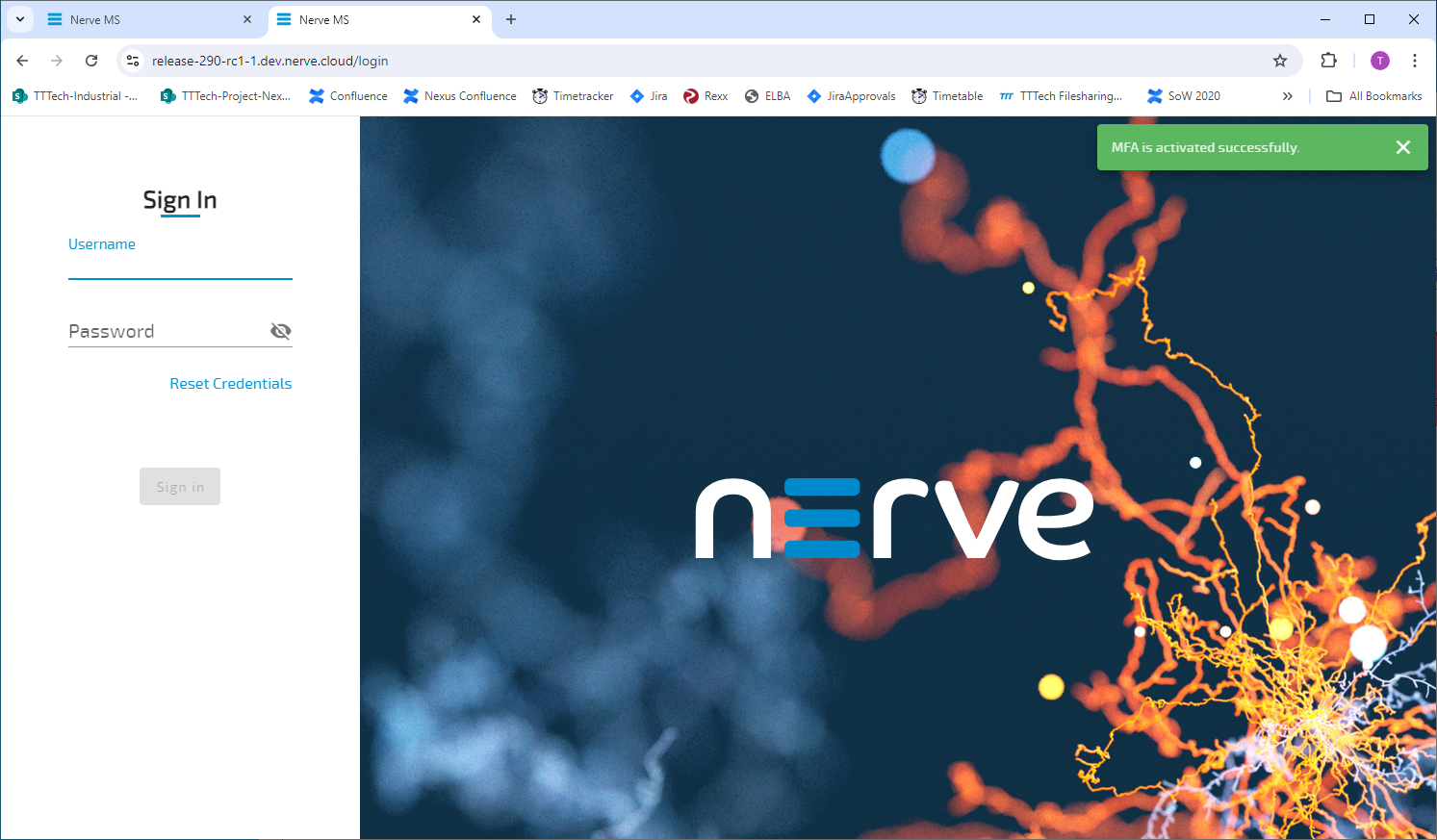Open the Jira bookmark
The width and height of the screenshot is (1437, 840).
click(649, 96)
